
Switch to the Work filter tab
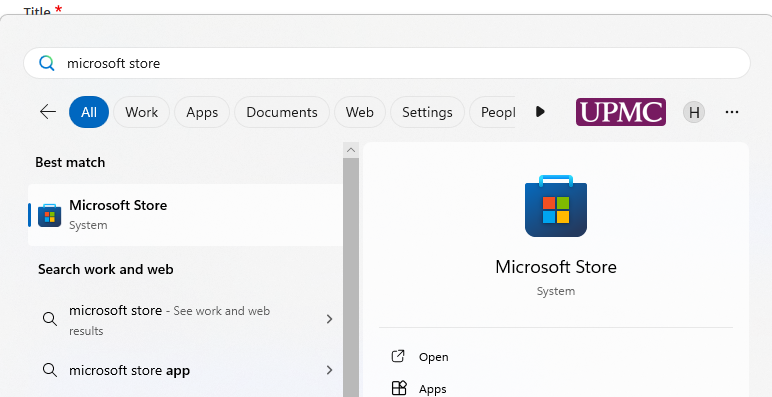[x=141, y=112]
